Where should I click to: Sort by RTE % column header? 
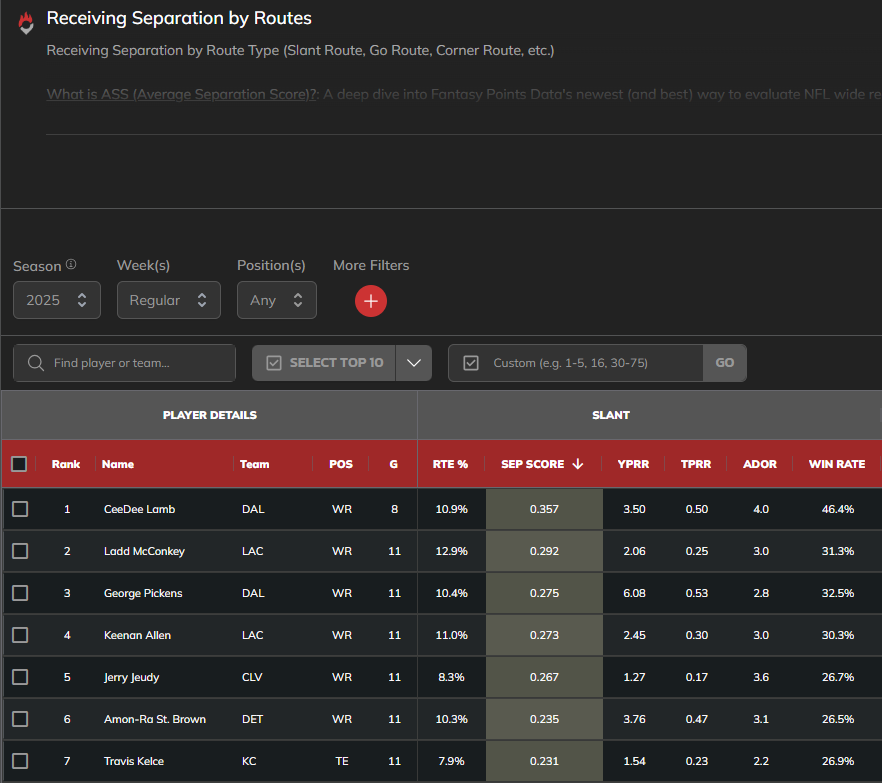point(450,464)
